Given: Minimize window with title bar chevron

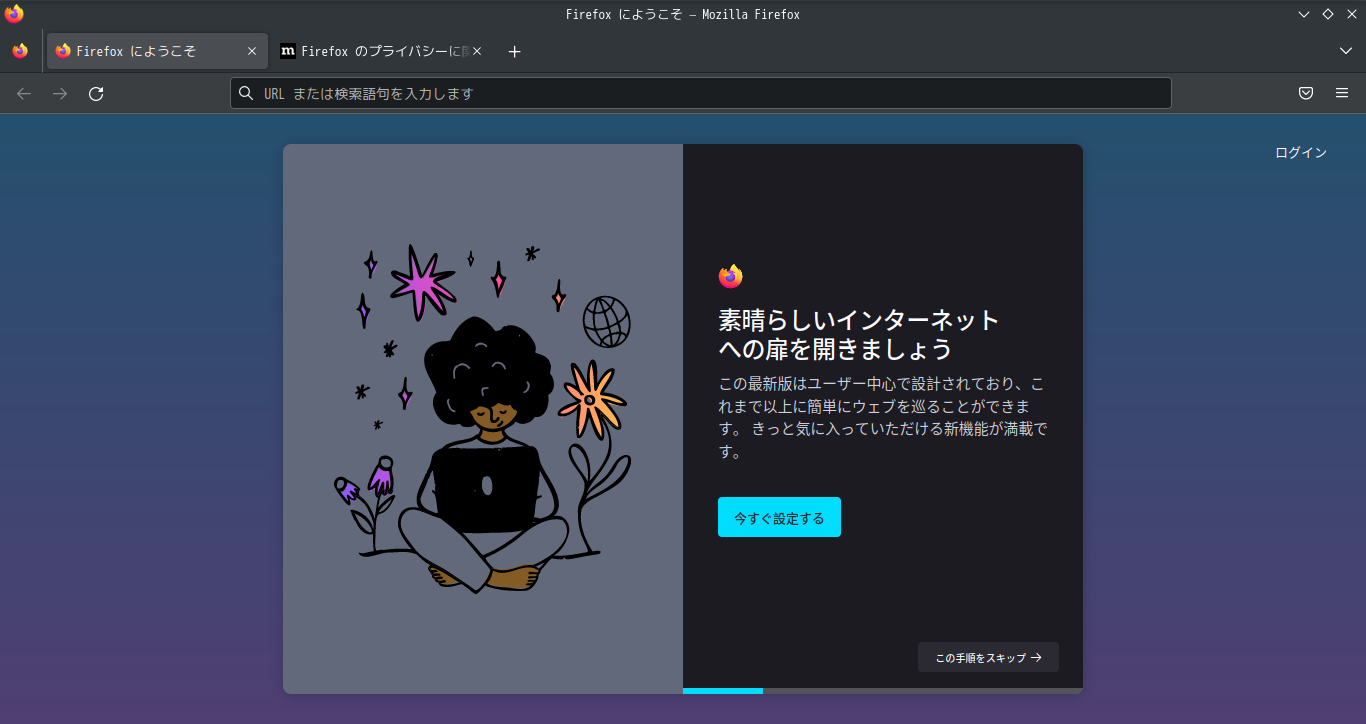Looking at the screenshot, I should pos(1304,14).
